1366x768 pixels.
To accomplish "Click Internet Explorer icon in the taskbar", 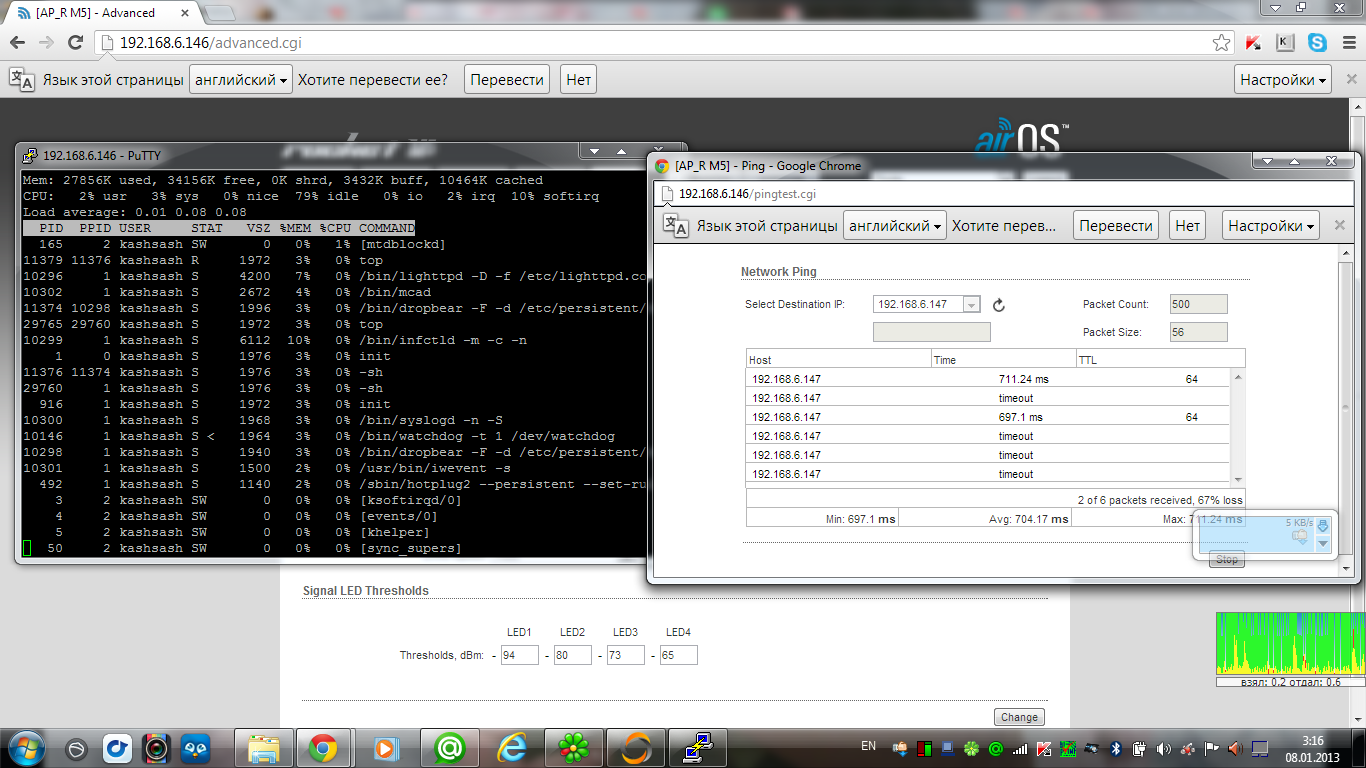I will (511, 747).
